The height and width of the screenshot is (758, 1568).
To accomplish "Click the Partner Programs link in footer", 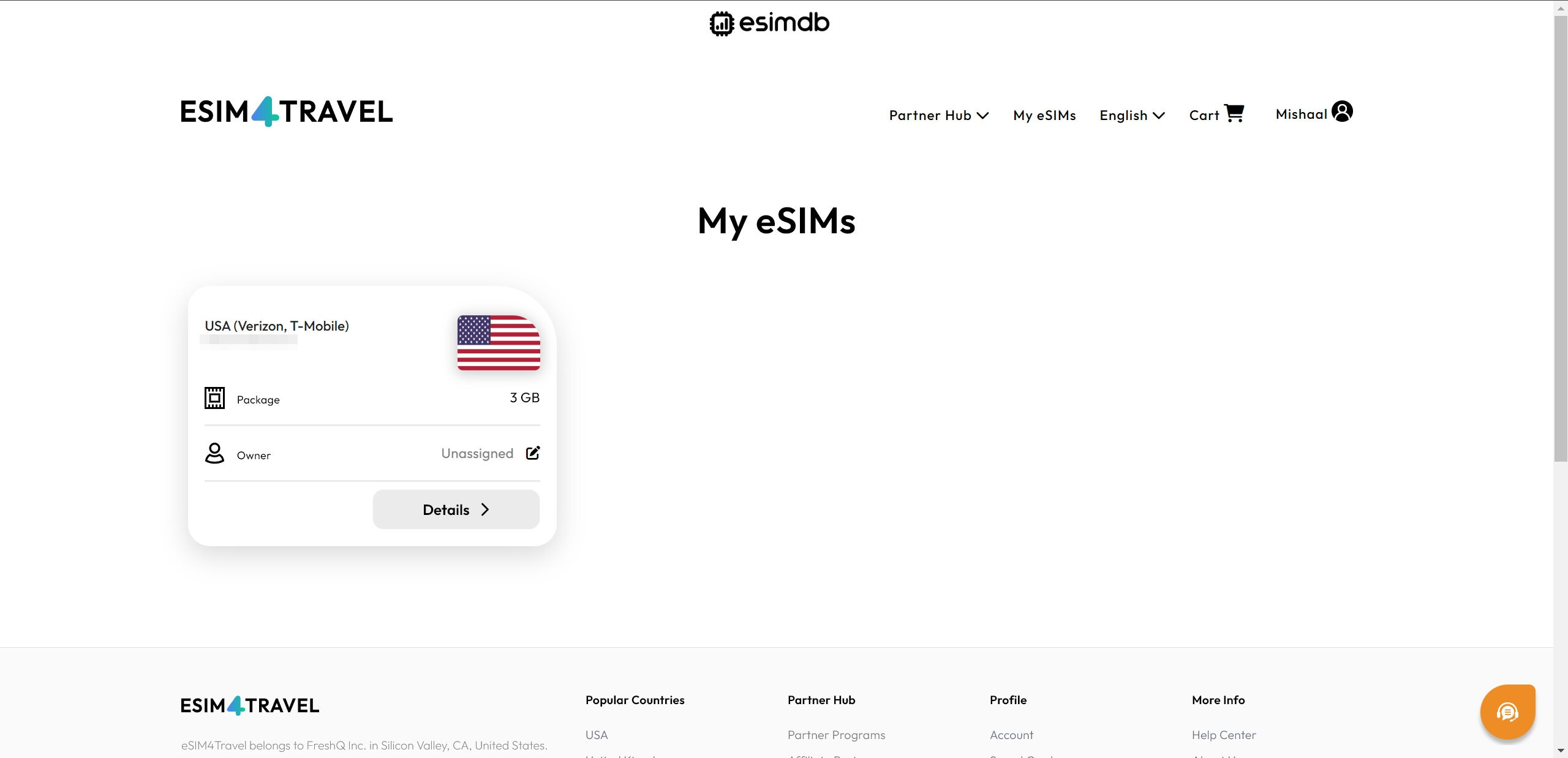I will (837, 734).
